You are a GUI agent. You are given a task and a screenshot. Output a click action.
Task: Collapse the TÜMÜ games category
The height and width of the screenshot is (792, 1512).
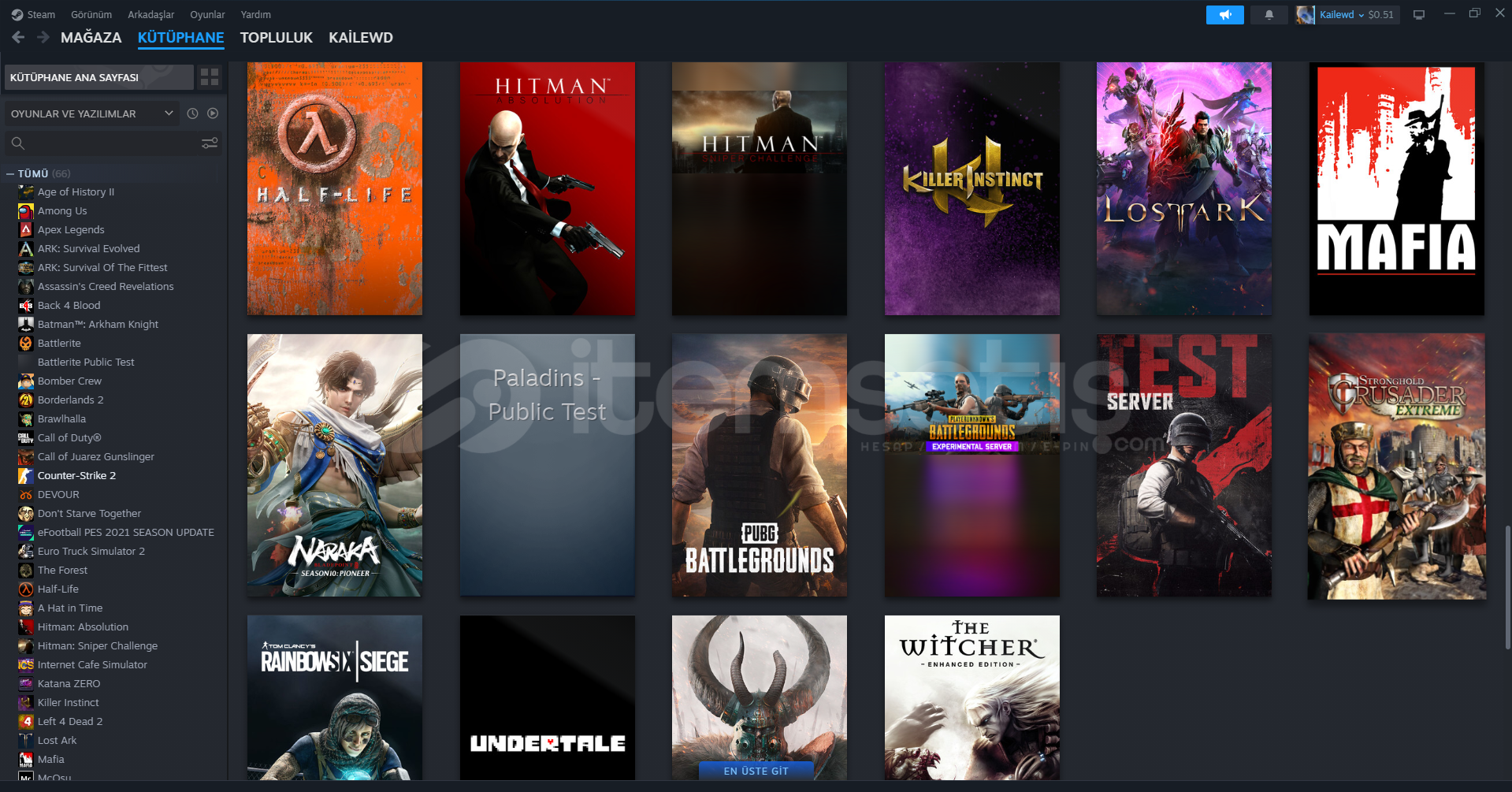point(10,173)
